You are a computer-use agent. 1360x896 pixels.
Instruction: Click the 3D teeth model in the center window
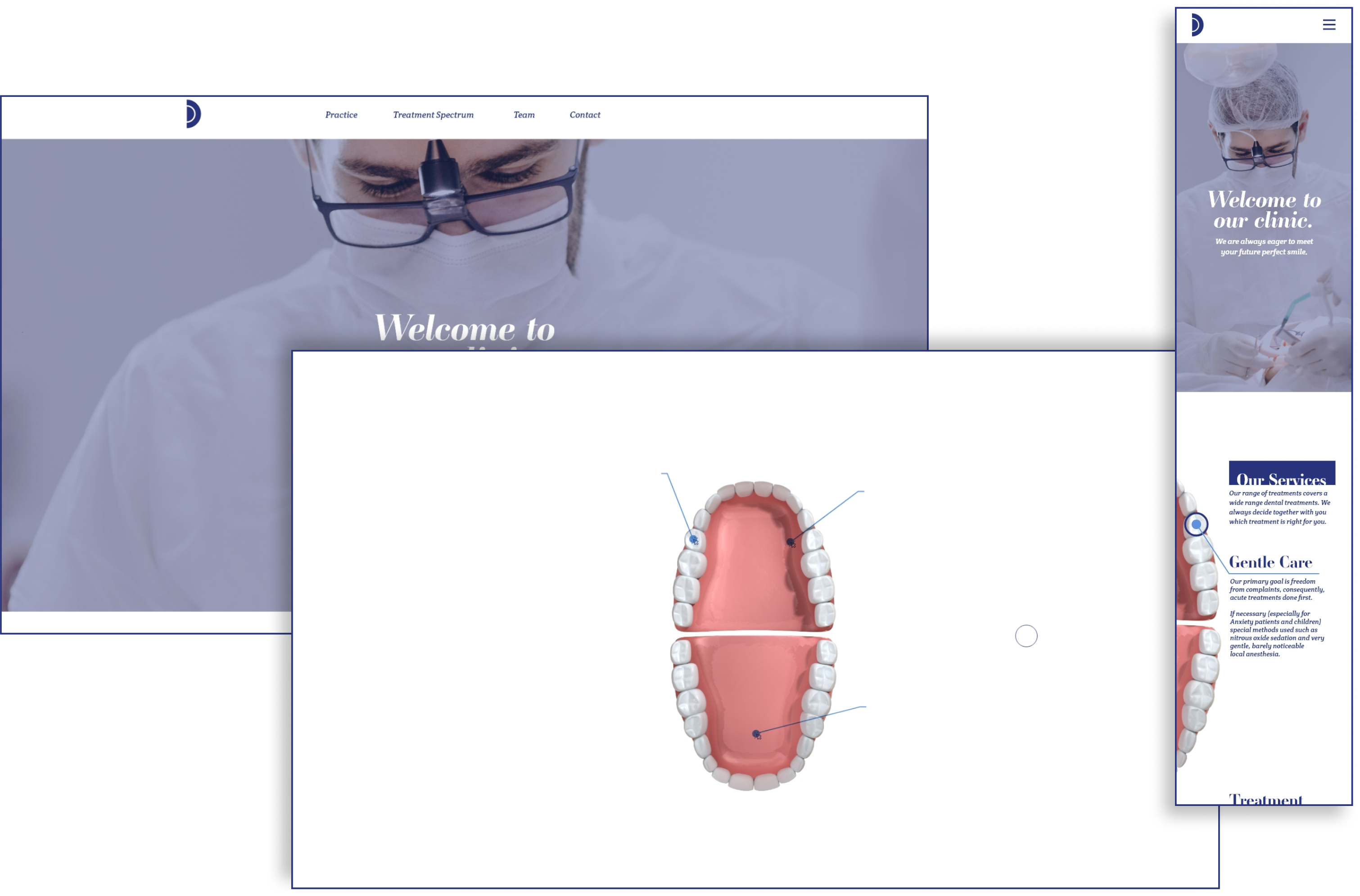tap(754, 635)
